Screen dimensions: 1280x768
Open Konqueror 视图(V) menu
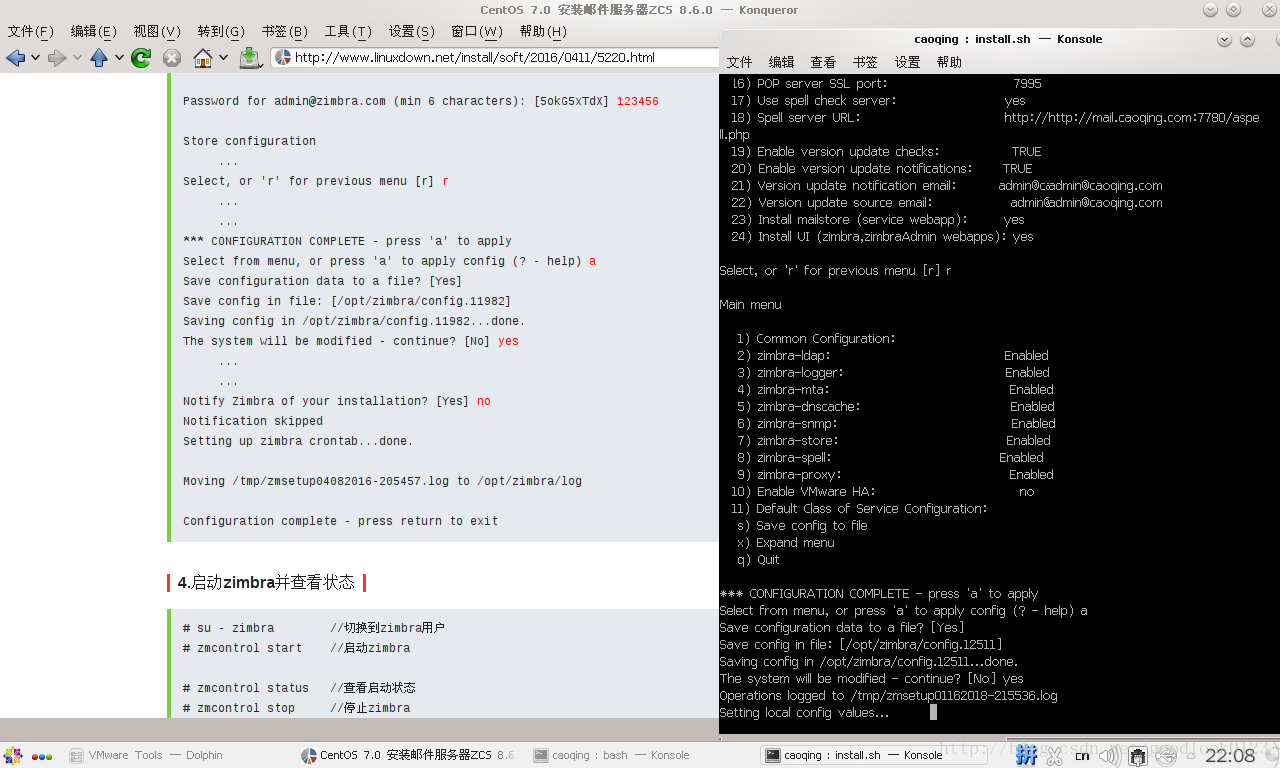click(x=157, y=32)
